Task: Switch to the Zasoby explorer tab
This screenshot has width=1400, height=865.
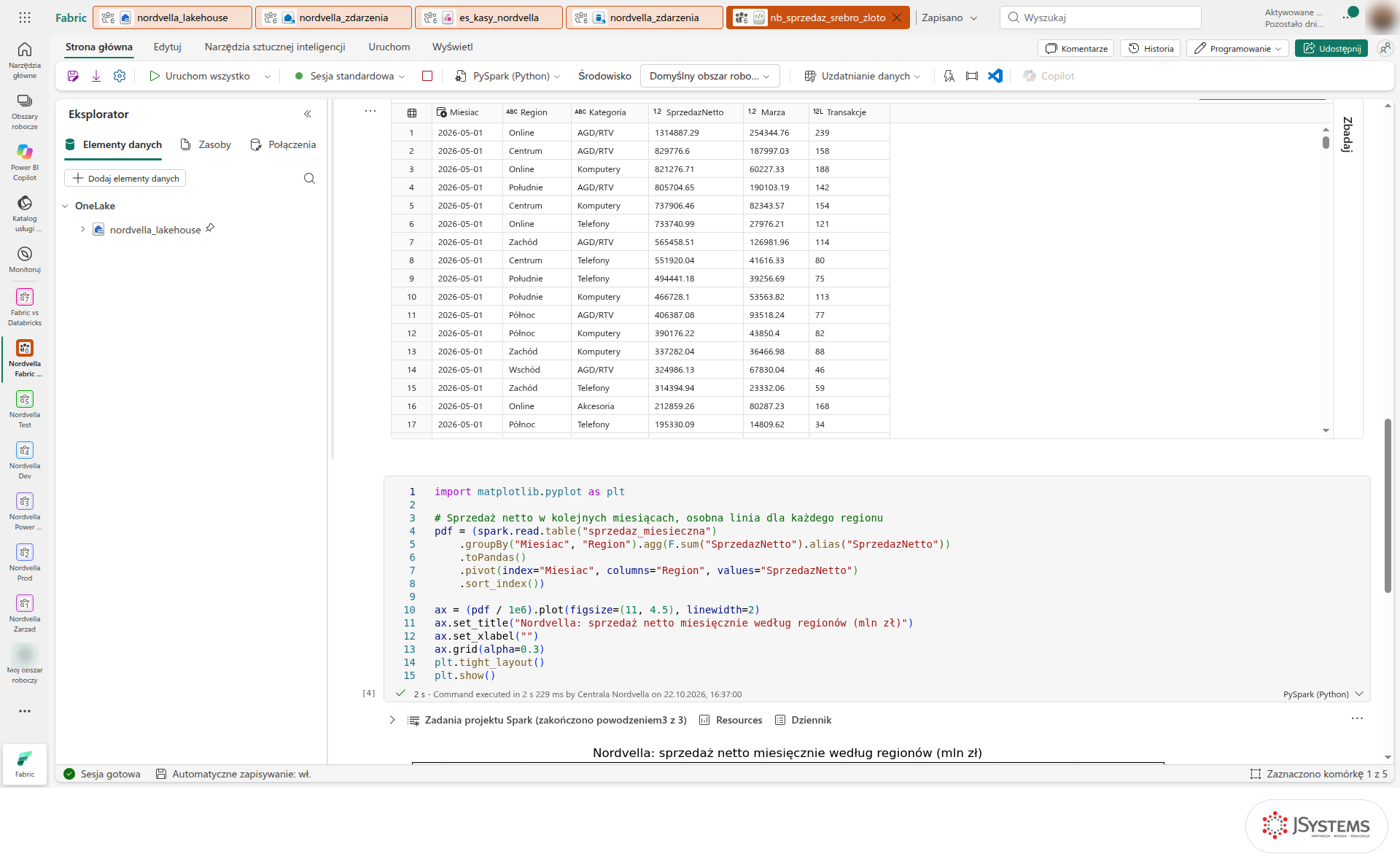Action: click(206, 144)
